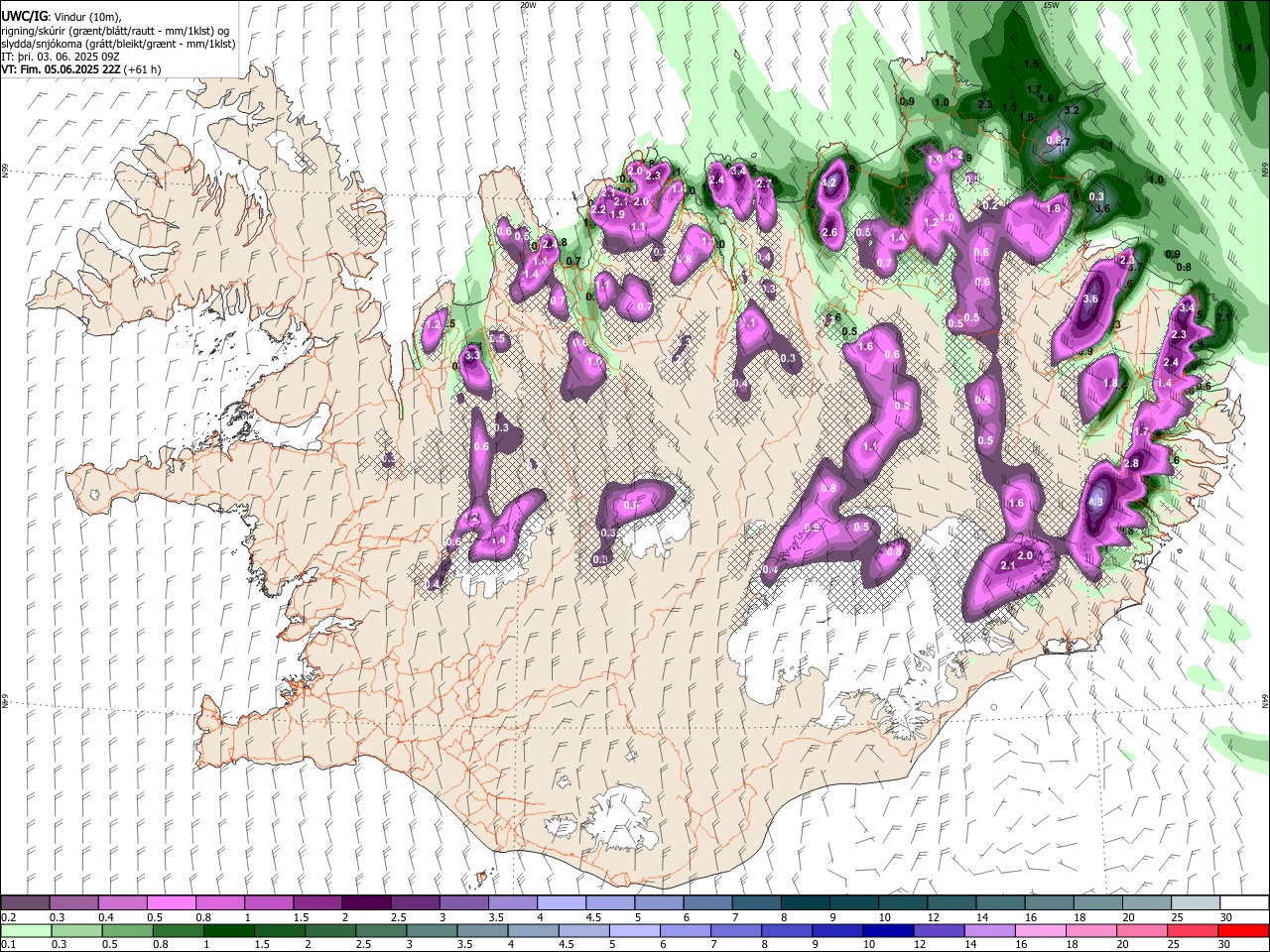Screen dimensions: 1270x952
Task: Pick the light gray 25–30 swatch, upper legend row
Action: point(1196,903)
